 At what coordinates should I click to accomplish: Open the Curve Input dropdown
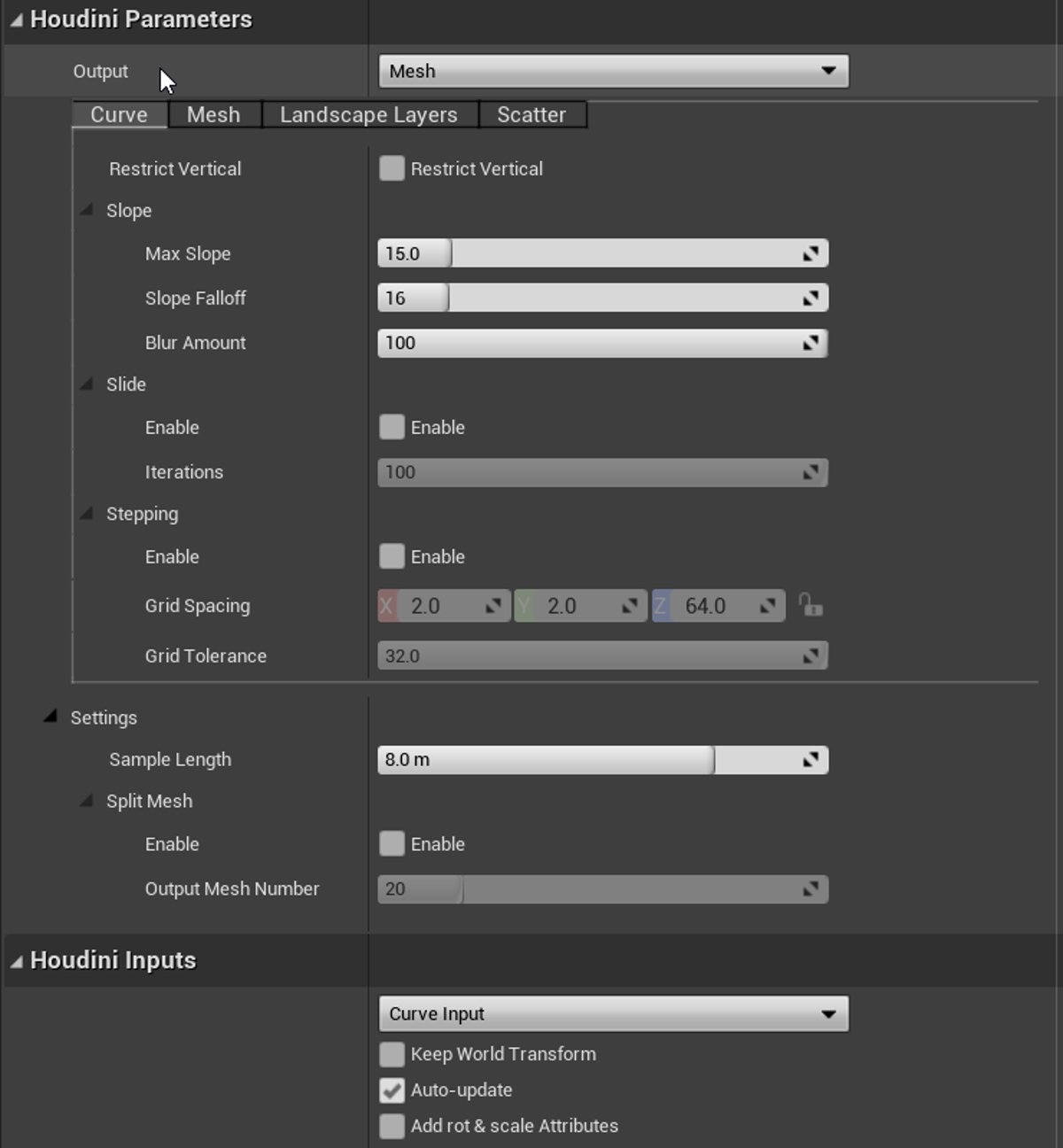click(x=613, y=1013)
